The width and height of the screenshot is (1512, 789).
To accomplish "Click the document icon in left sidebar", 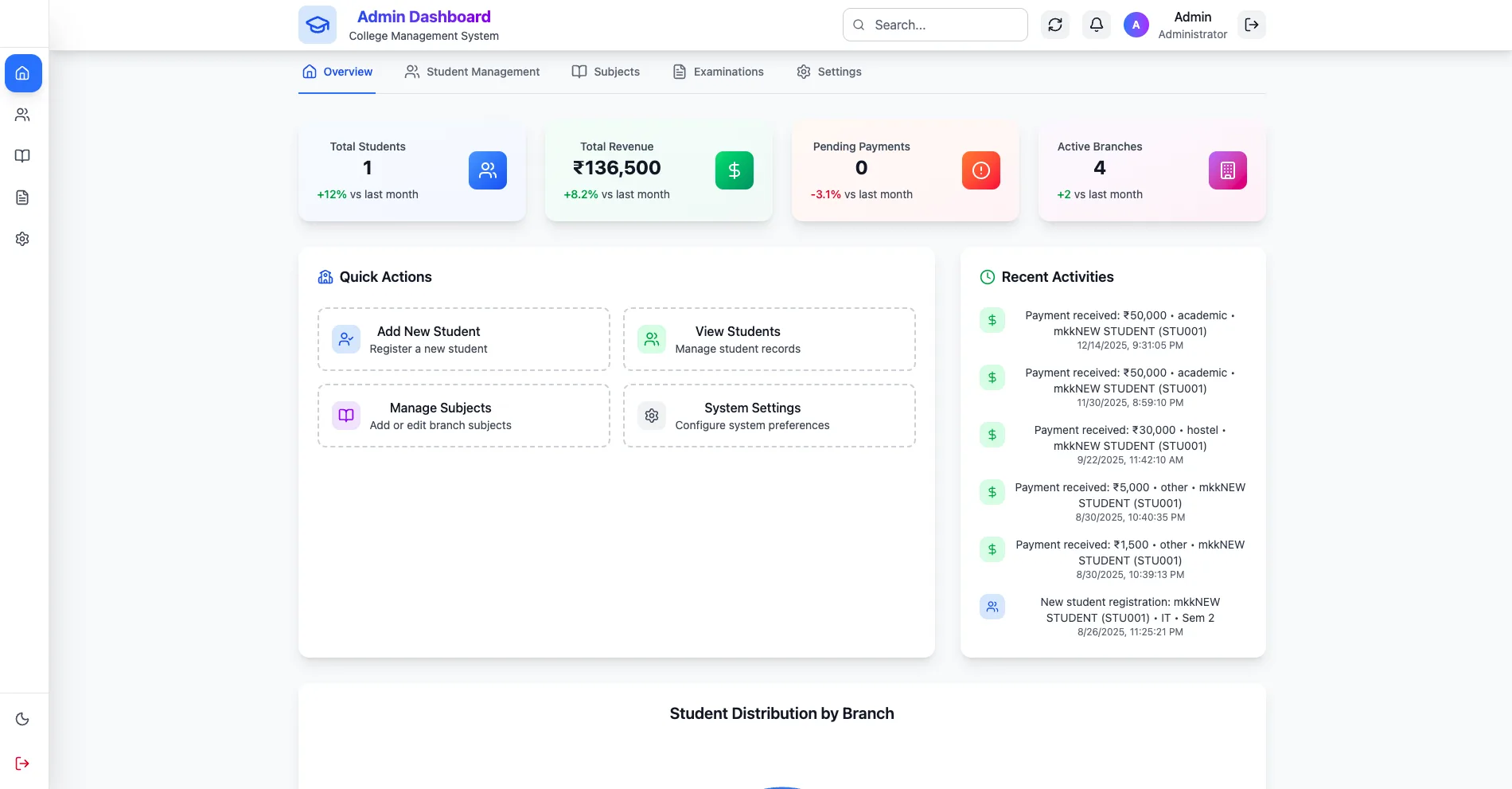I will pos(22,197).
